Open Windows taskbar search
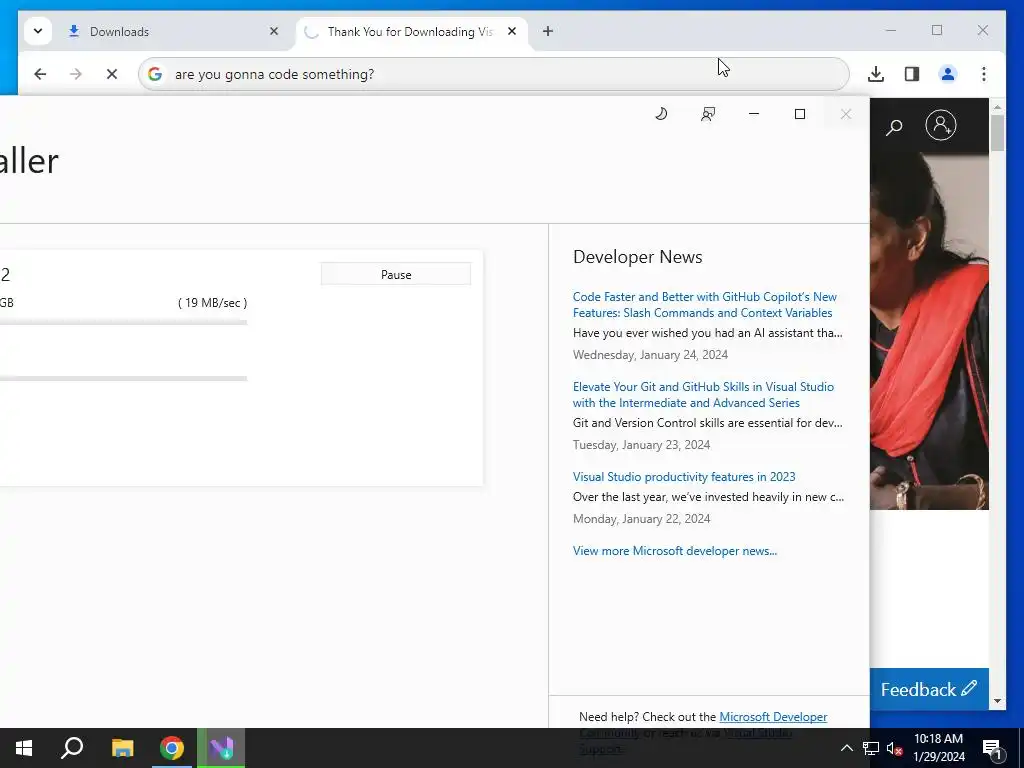 (72, 748)
